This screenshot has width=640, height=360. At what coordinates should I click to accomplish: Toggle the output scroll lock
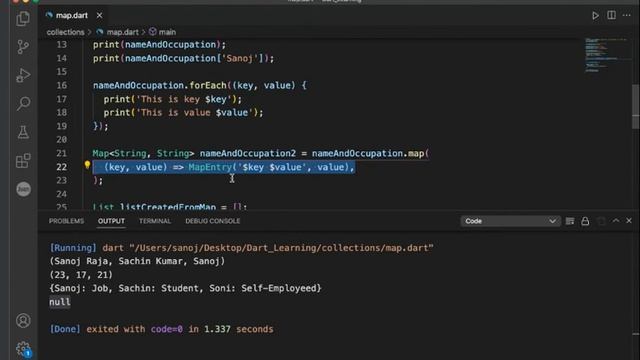click(585, 221)
